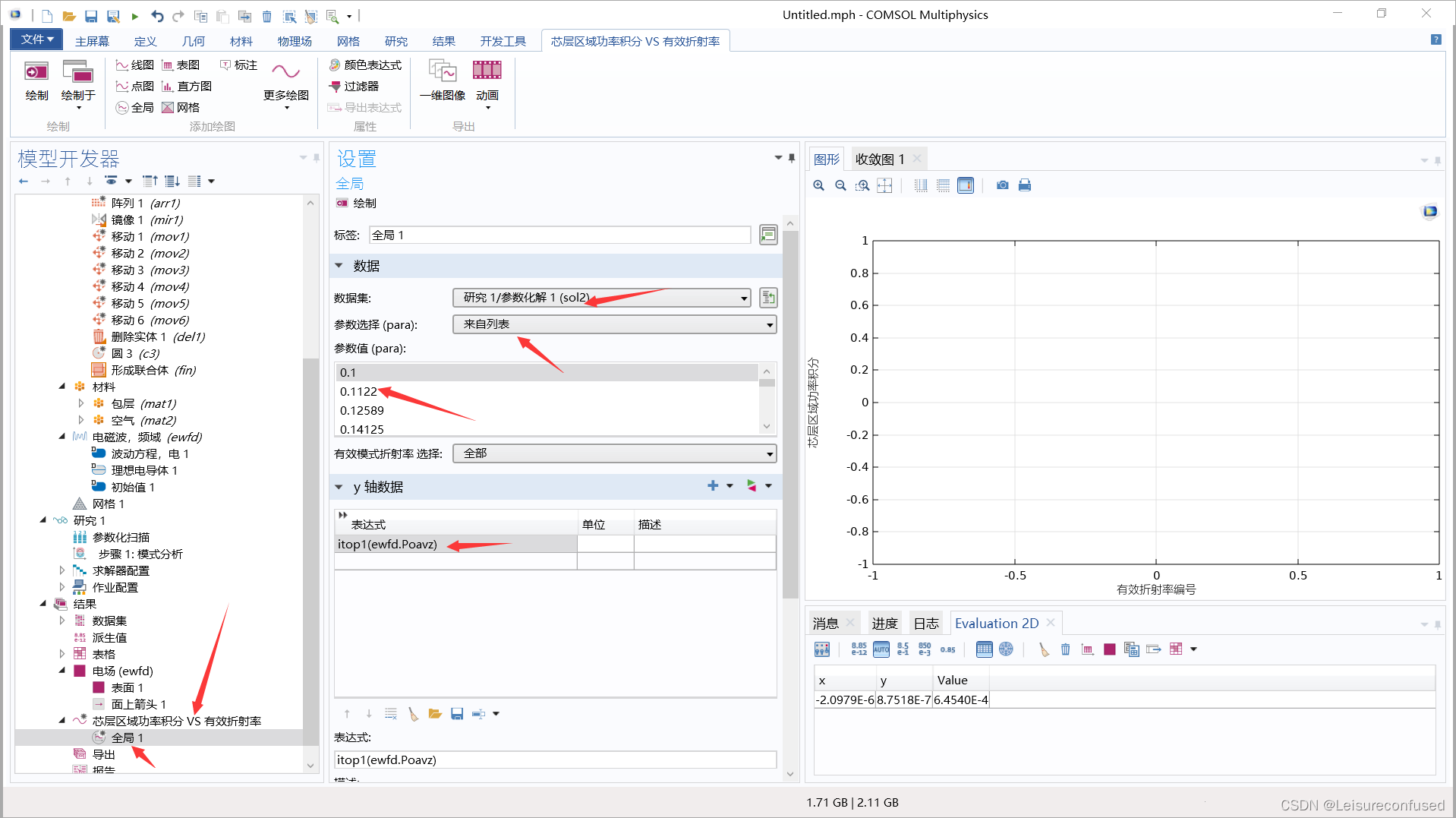Delete the Evaluation 2D table

click(x=1066, y=649)
